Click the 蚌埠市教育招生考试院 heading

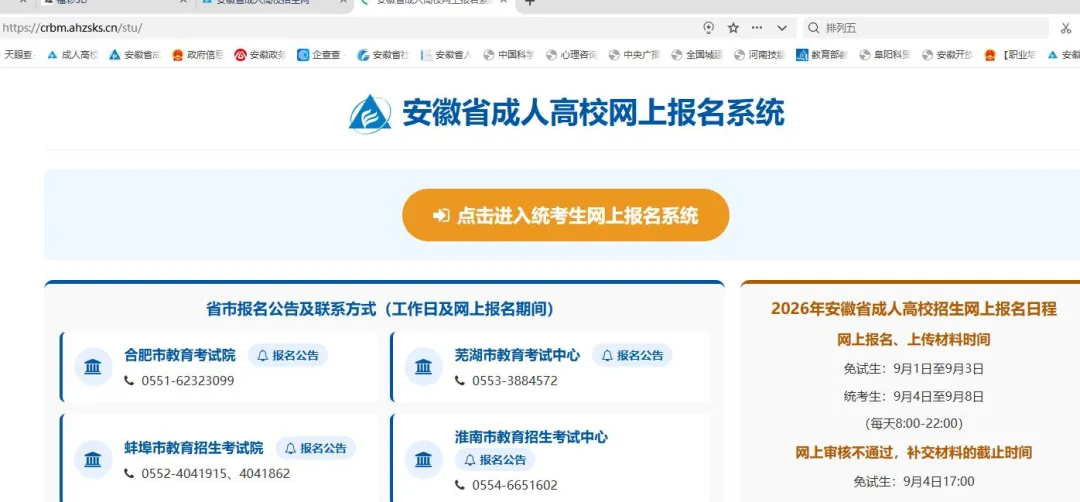click(194, 448)
